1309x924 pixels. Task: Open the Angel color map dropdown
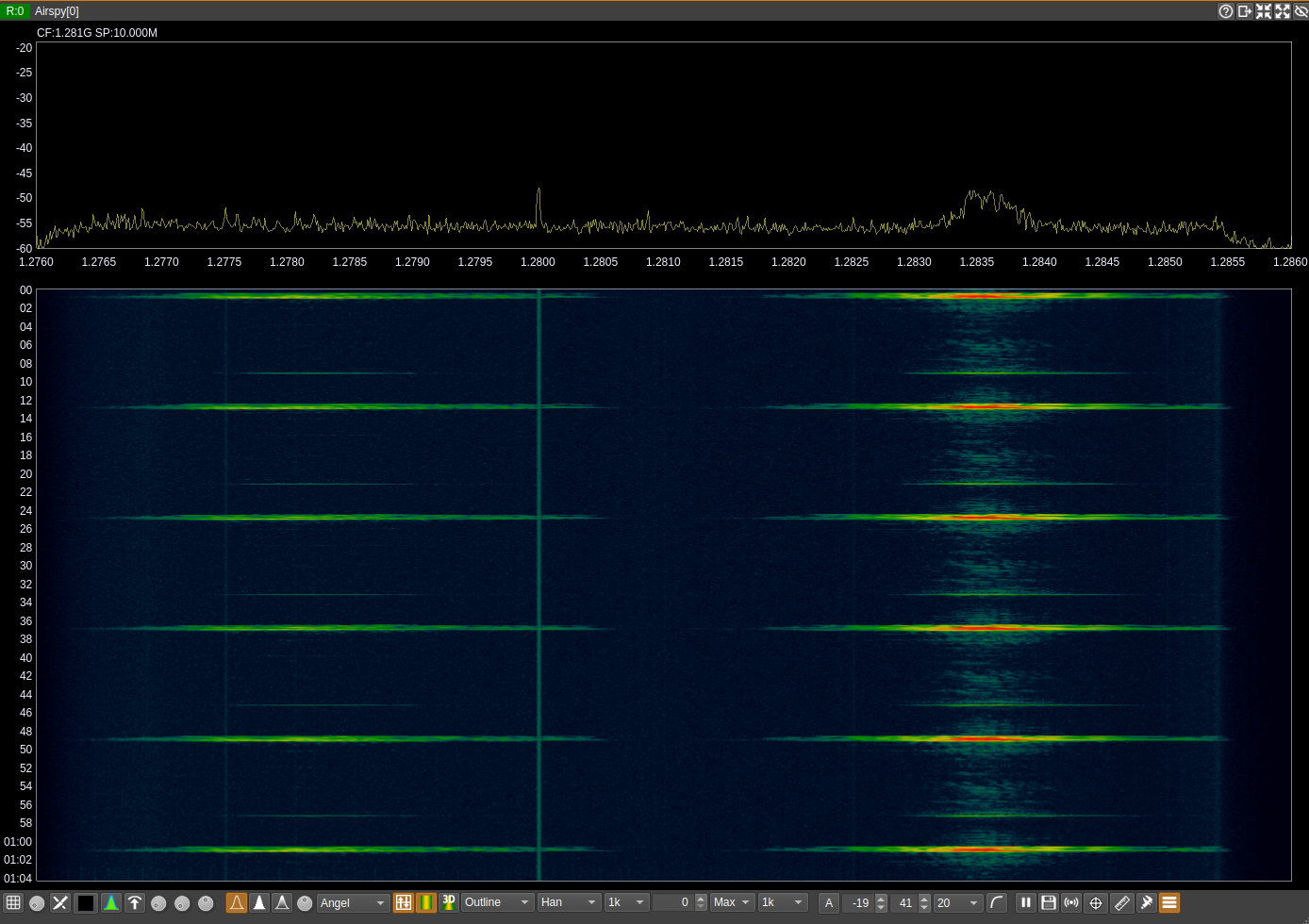(354, 902)
